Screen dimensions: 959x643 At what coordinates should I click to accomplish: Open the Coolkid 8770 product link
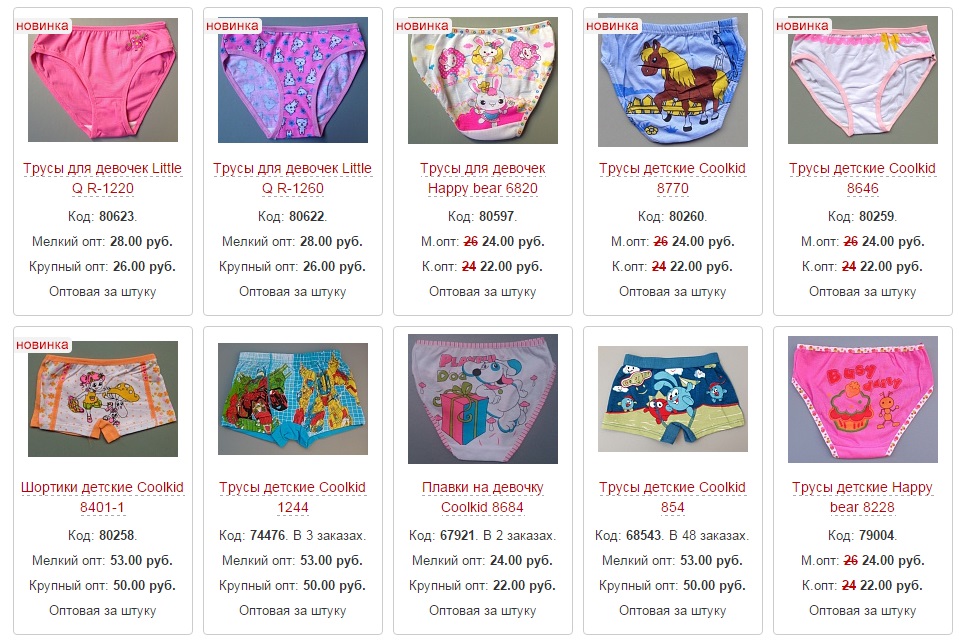click(x=672, y=178)
